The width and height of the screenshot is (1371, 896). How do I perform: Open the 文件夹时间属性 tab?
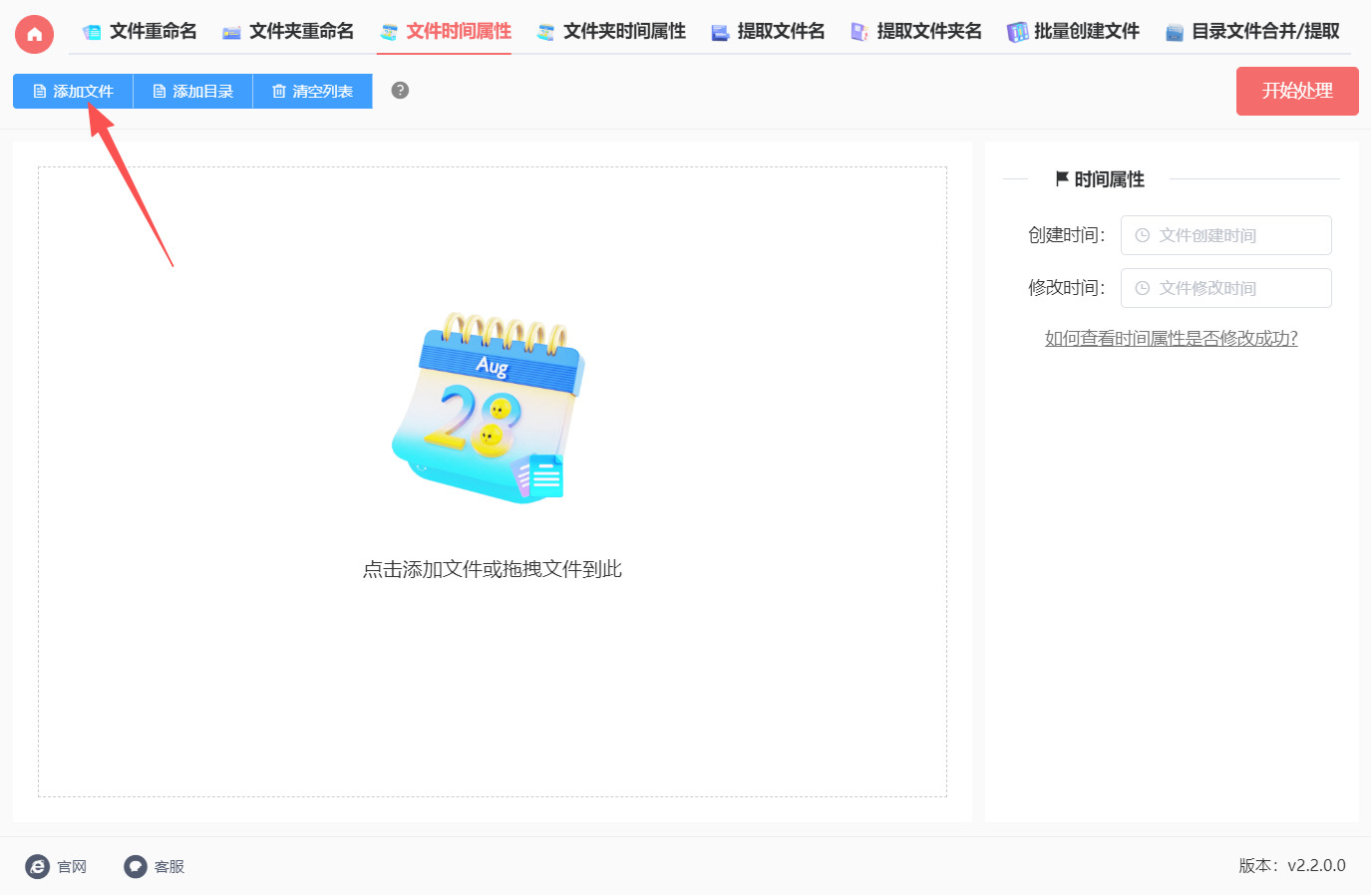611,32
